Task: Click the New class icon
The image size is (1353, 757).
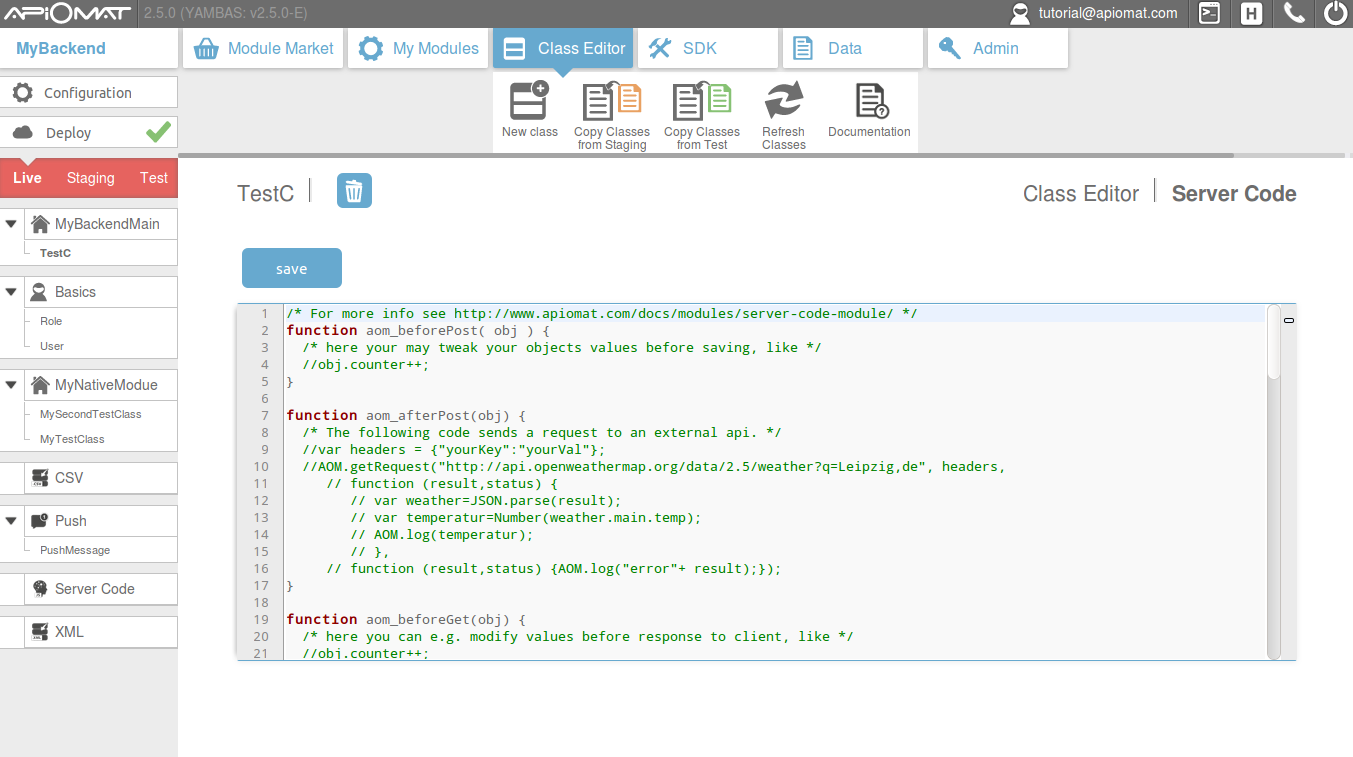Action: click(529, 100)
